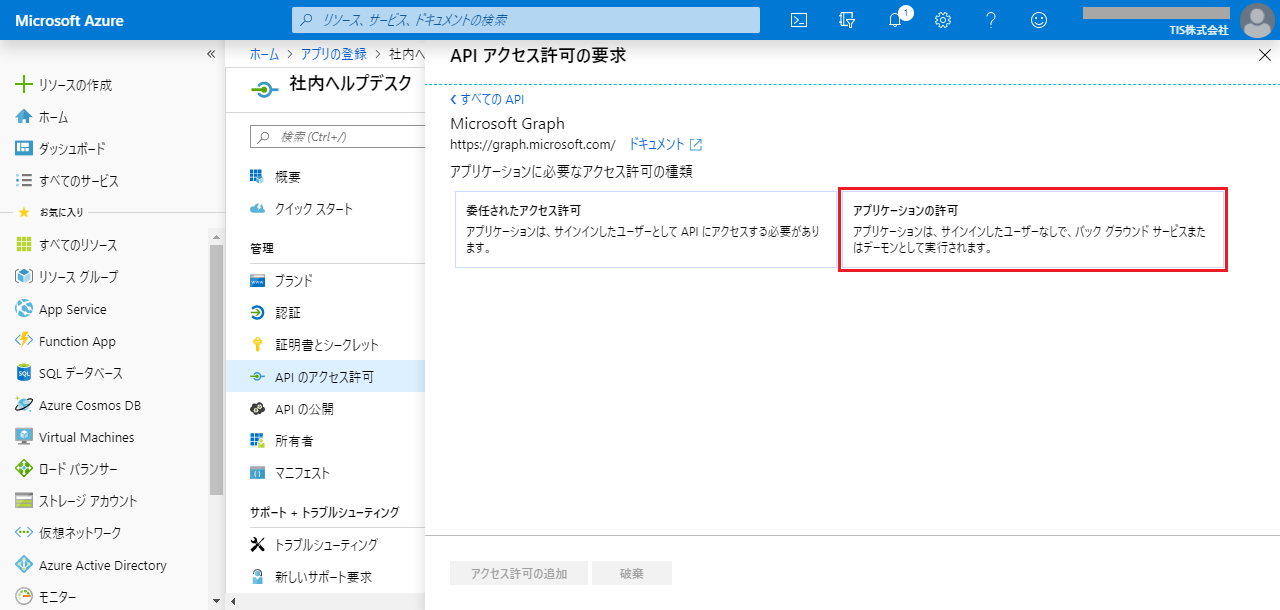
Task: Click the scroll-down arrow of the sidebar
Action: pyautogui.click(x=217, y=601)
